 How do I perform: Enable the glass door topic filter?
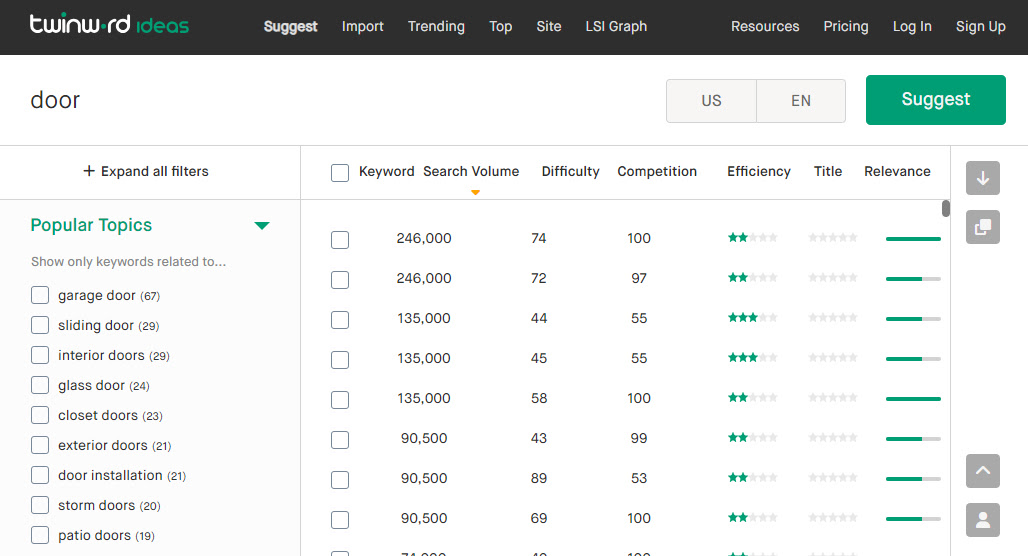[x=40, y=385]
